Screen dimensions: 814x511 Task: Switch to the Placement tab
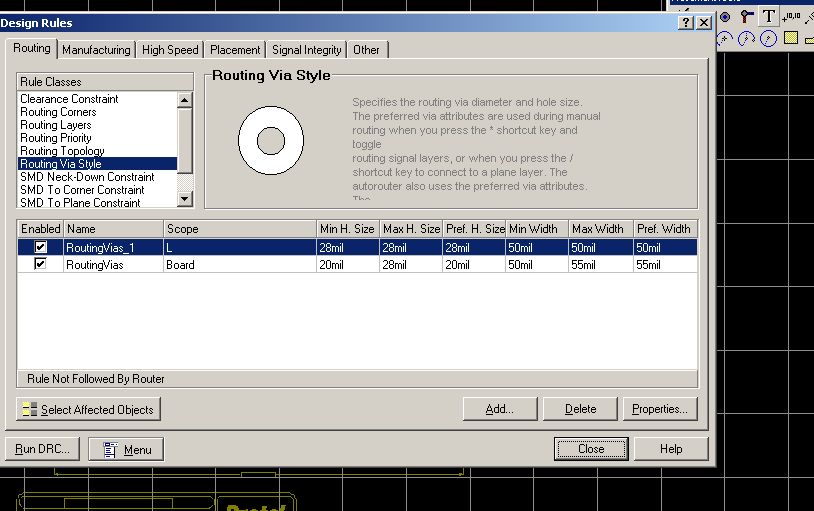235,50
